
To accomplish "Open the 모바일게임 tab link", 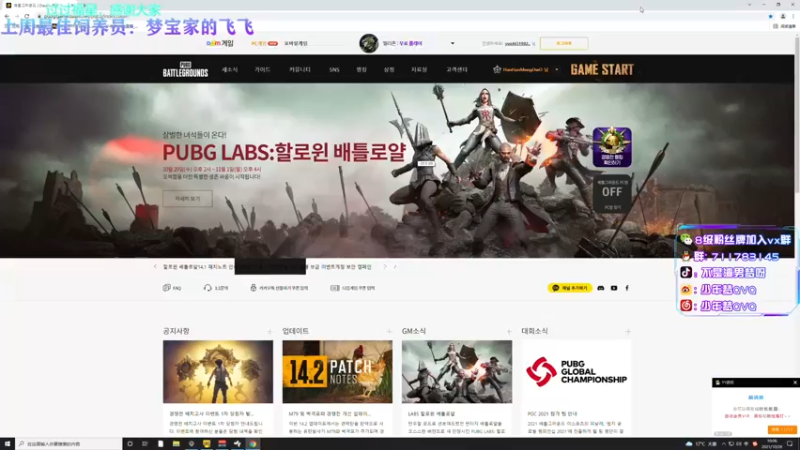I will click(296, 43).
